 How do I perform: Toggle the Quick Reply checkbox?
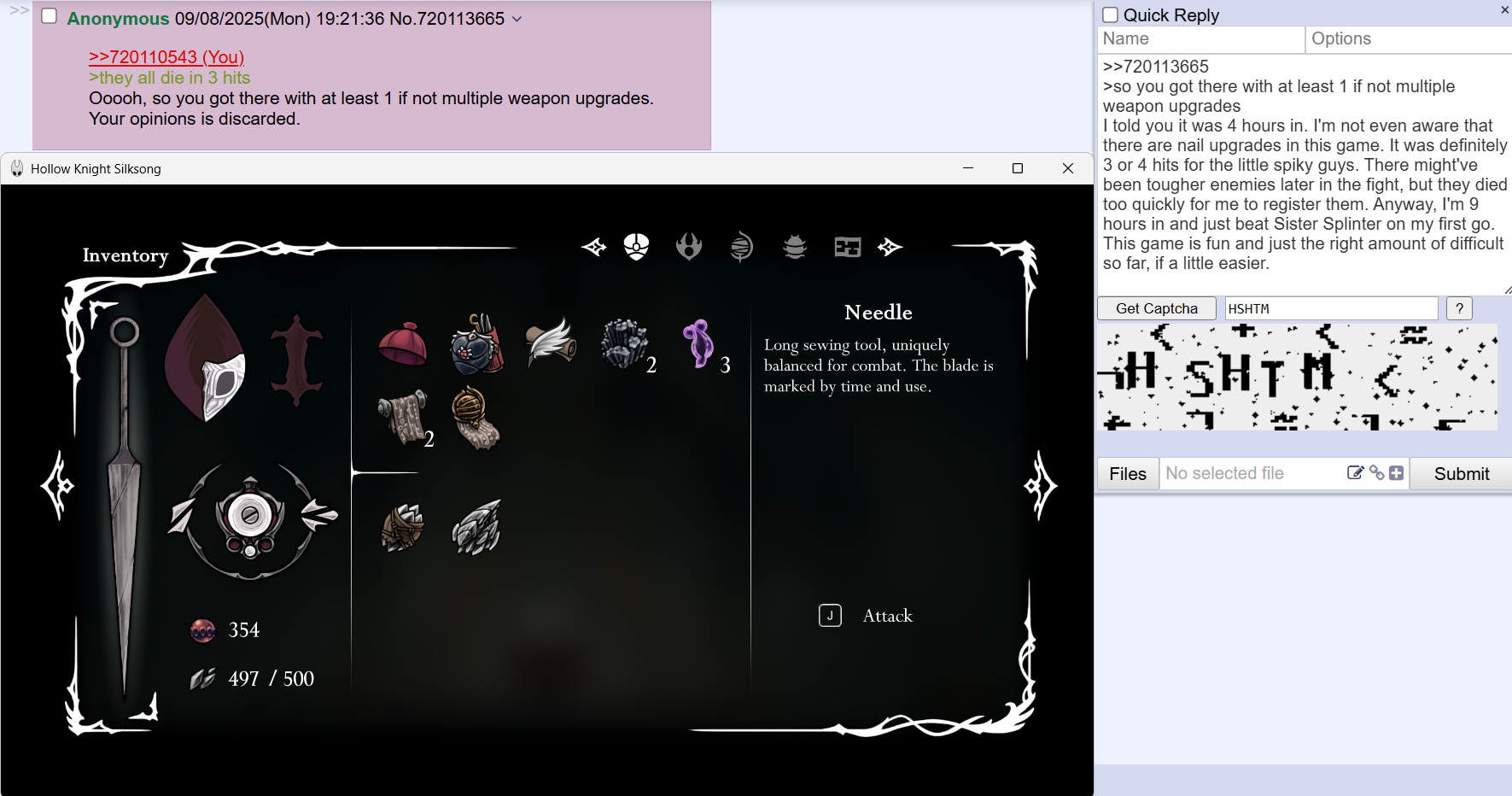coord(1111,15)
